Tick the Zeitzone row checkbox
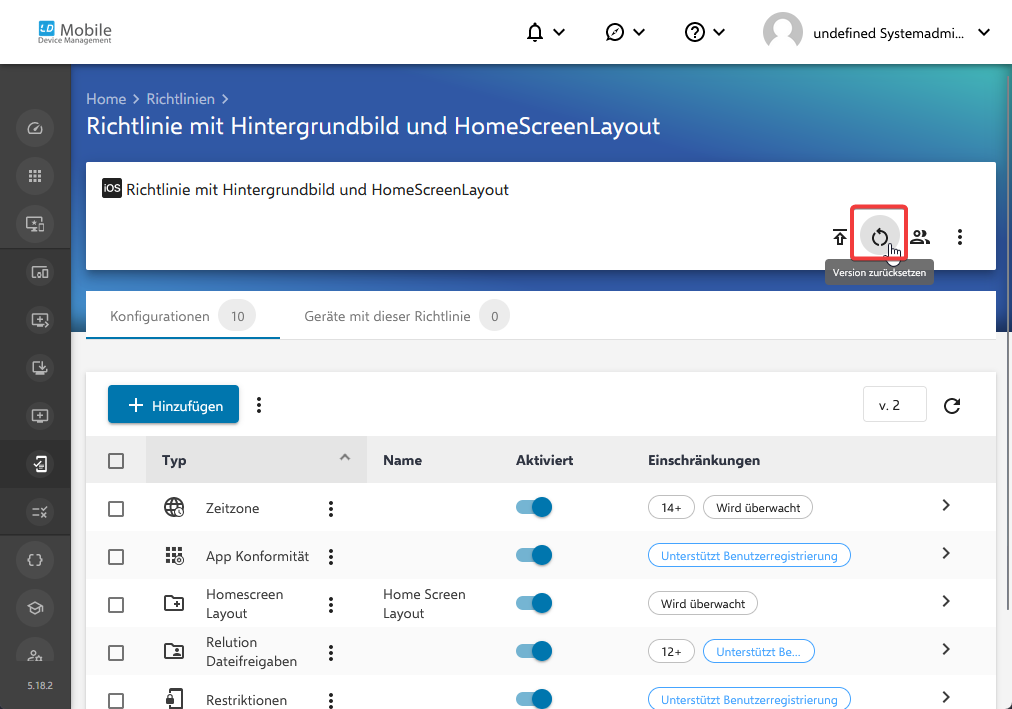 point(116,508)
